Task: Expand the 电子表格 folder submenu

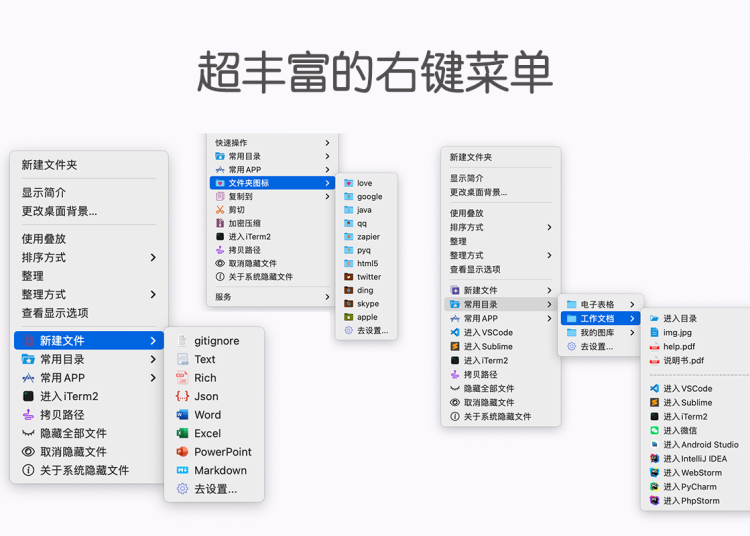Action: [632, 305]
